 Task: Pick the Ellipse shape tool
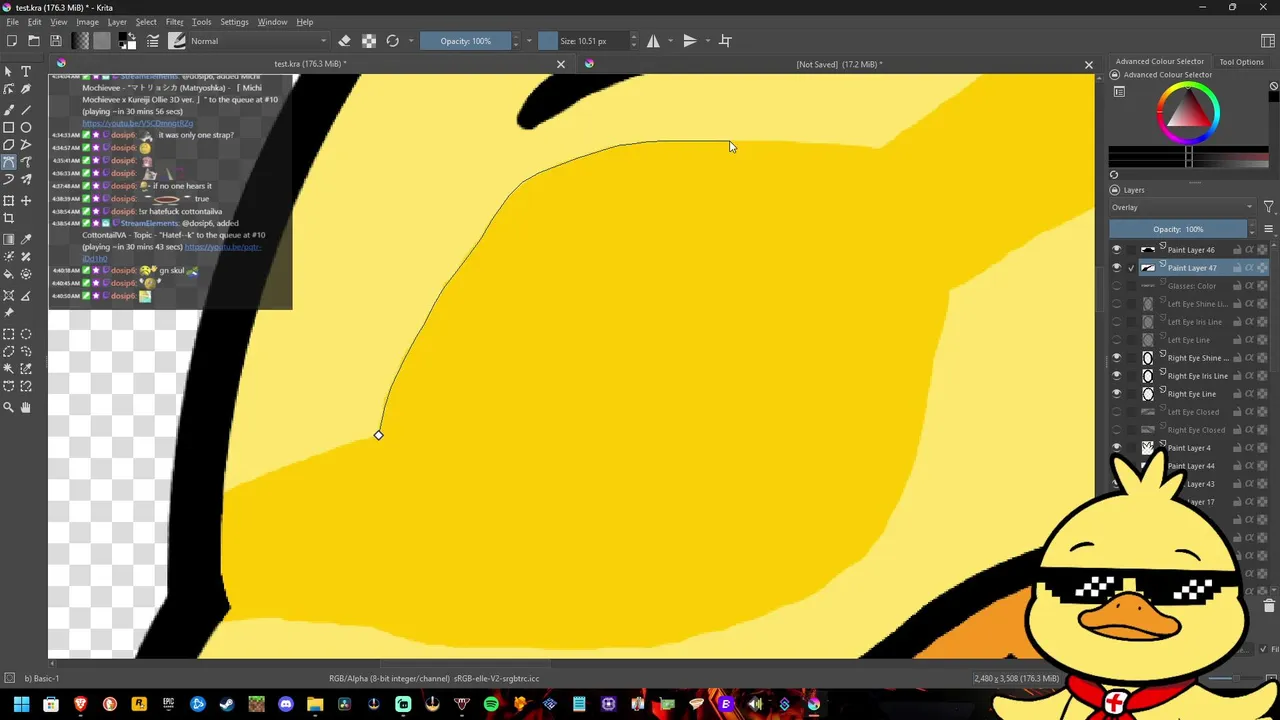pyautogui.click(x=26, y=127)
